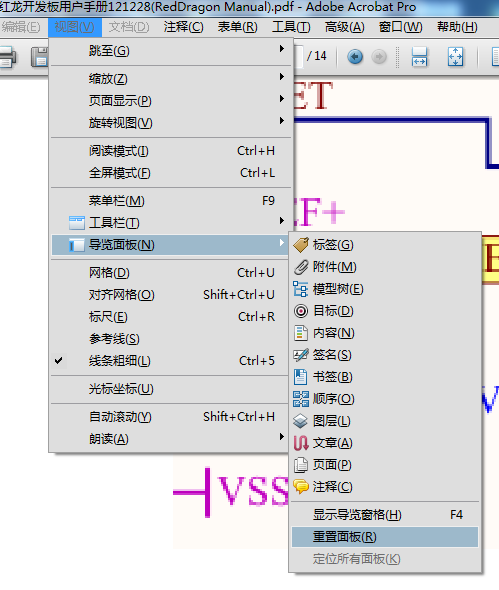Screen dimensions: 499x590
Task: Open 书签(B) bookmarks panel
Action: [x=385, y=377]
